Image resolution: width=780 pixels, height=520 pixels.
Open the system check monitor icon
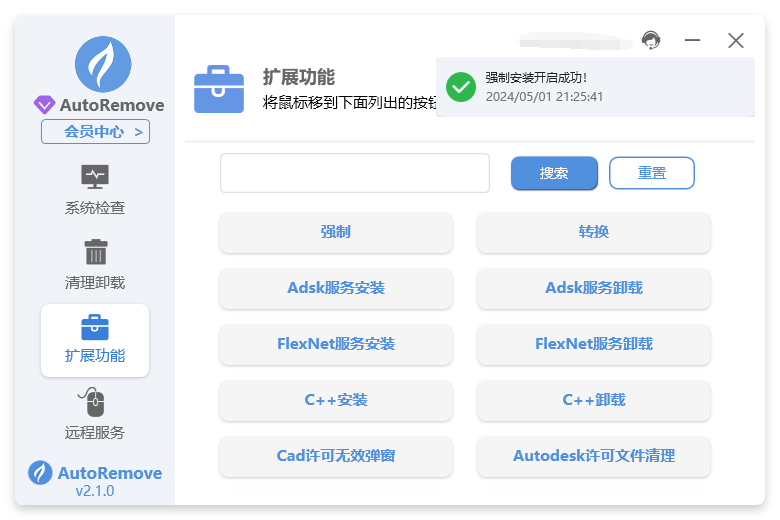pyautogui.click(x=95, y=177)
